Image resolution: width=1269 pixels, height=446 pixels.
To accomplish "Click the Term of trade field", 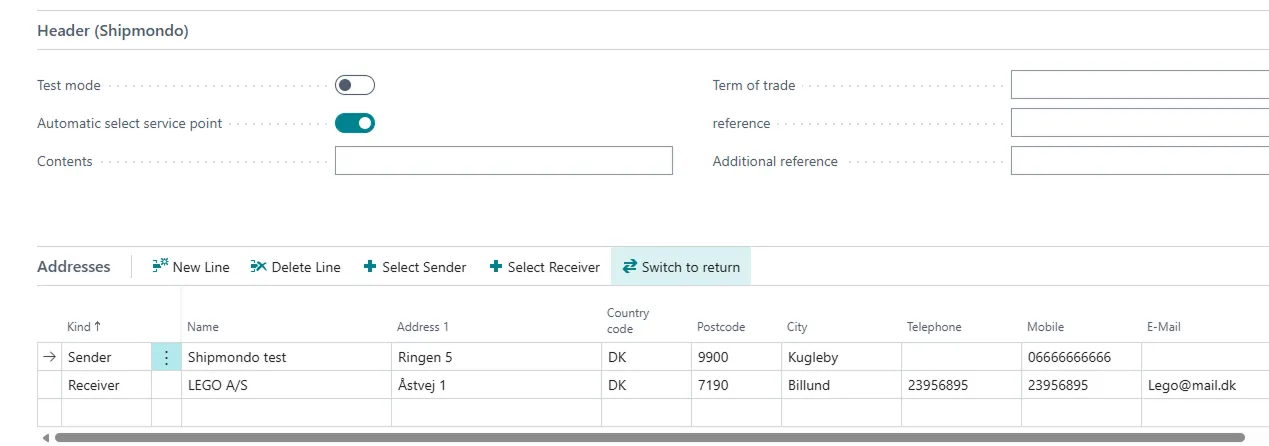I will click(1139, 85).
